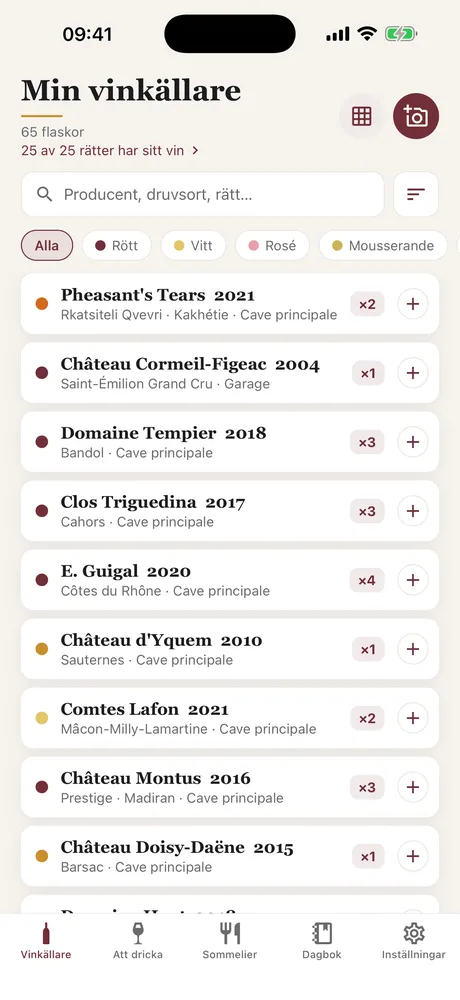Image resolution: width=460 pixels, height=1000 pixels.
Task: Filter by Mousserande wines
Action: click(x=383, y=246)
